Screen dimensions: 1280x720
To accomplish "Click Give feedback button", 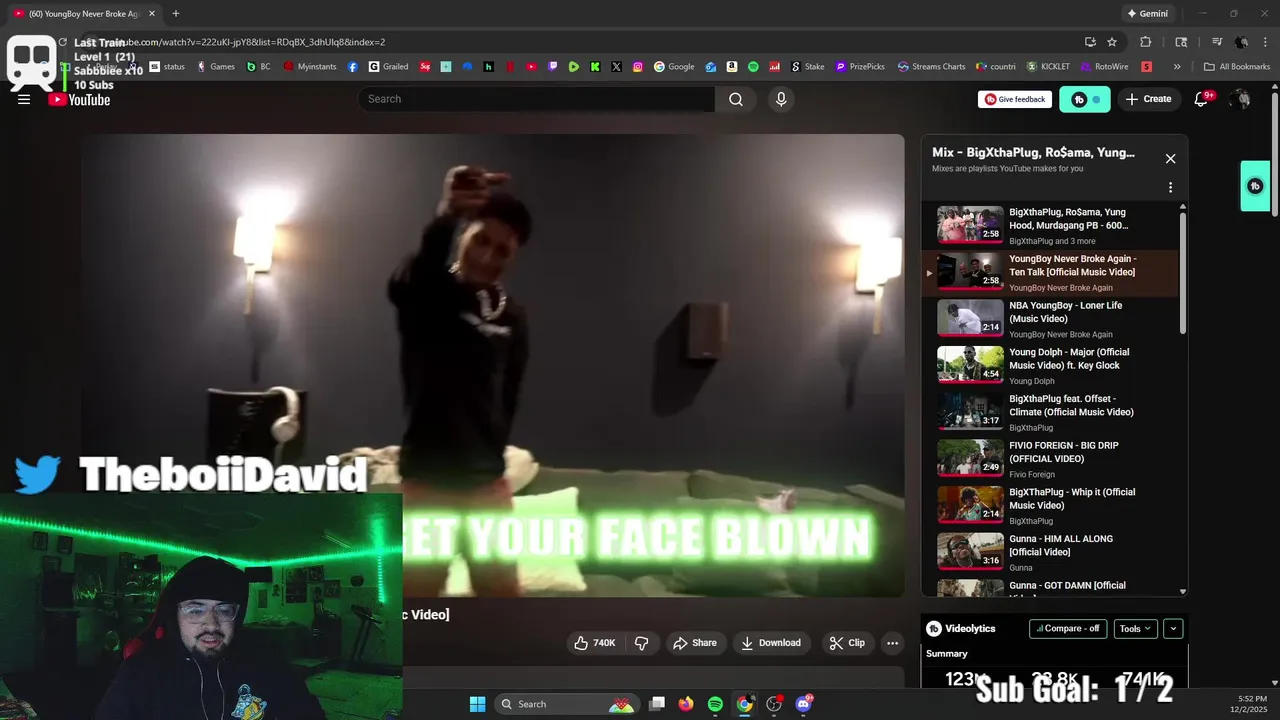I will pyautogui.click(x=1015, y=99).
